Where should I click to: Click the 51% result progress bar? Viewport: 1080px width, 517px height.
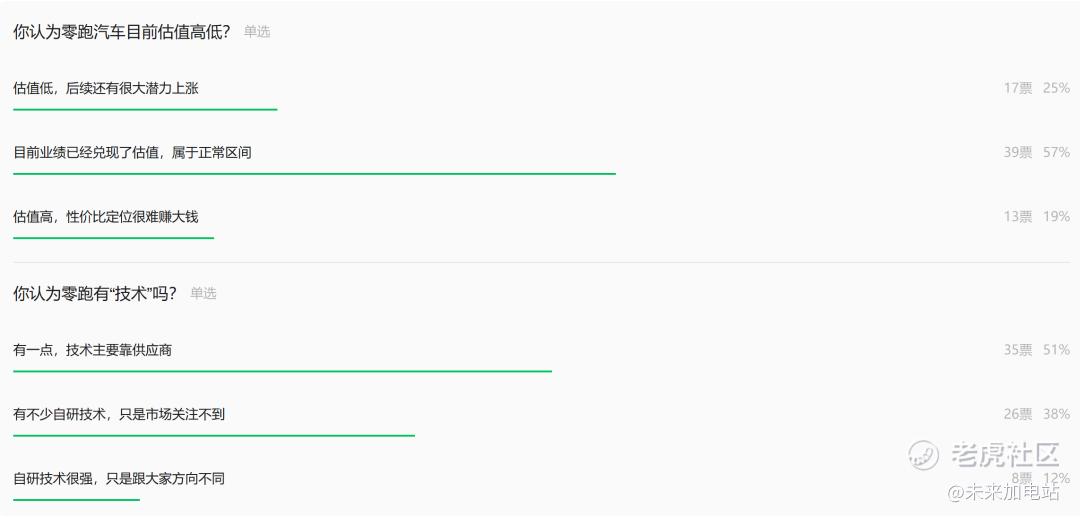[x=282, y=371]
